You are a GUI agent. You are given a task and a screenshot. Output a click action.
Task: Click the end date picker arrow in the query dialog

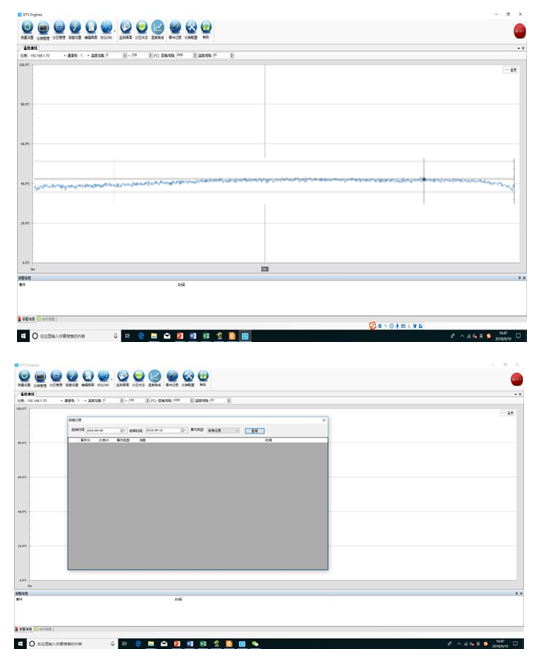(184, 431)
